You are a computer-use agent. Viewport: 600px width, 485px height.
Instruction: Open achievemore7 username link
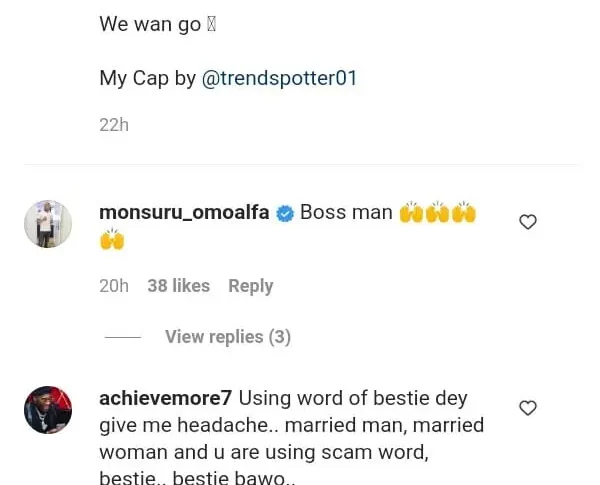pyautogui.click(x=166, y=398)
